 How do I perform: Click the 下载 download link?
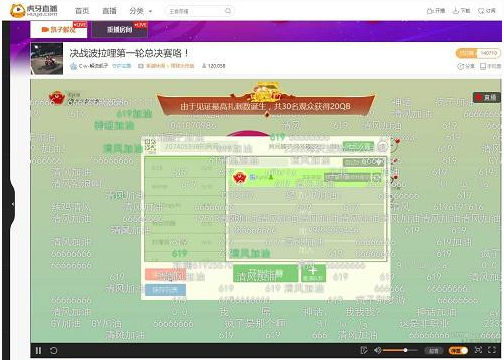461,11
